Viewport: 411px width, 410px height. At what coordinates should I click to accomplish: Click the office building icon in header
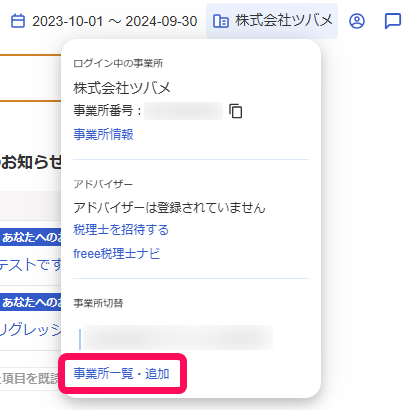[x=221, y=21]
